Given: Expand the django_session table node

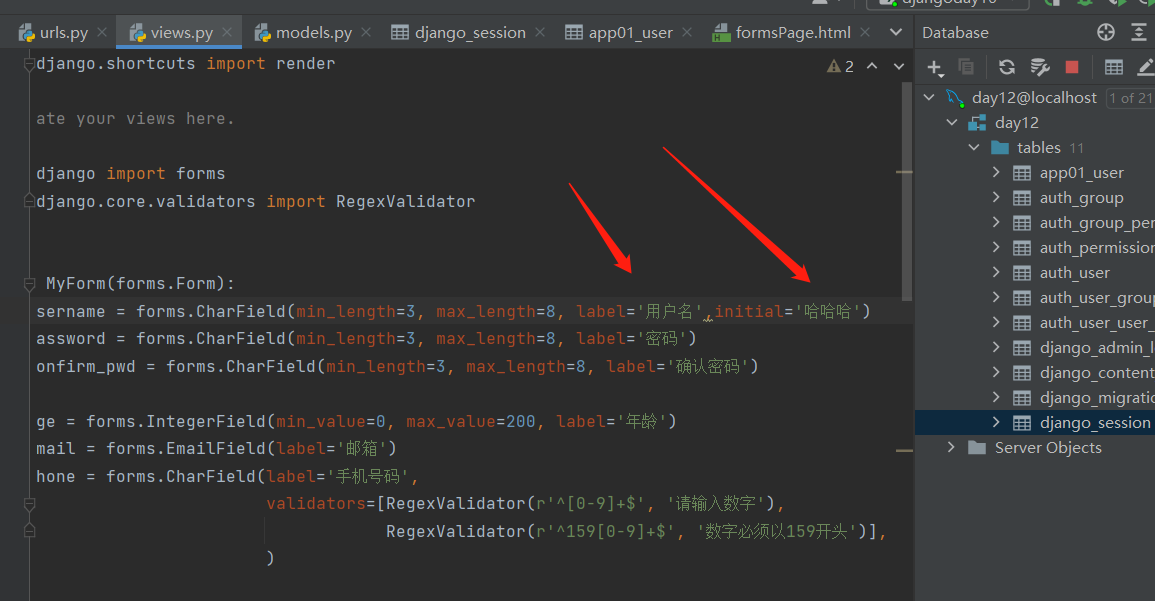Looking at the screenshot, I should (996, 422).
